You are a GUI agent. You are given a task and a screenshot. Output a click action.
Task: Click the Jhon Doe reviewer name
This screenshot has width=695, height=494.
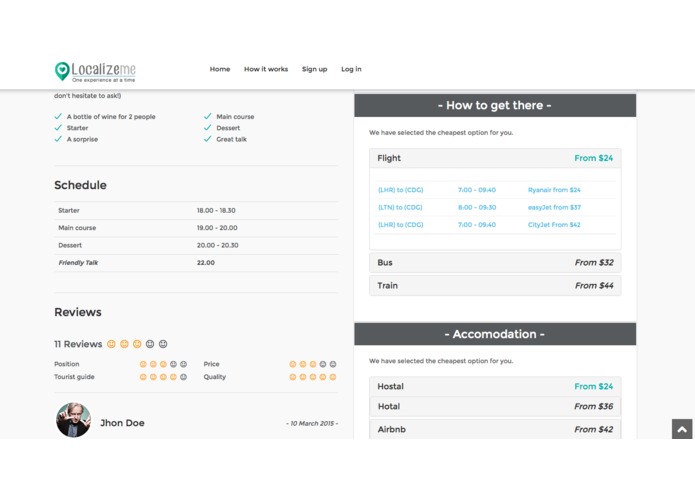click(x=122, y=423)
